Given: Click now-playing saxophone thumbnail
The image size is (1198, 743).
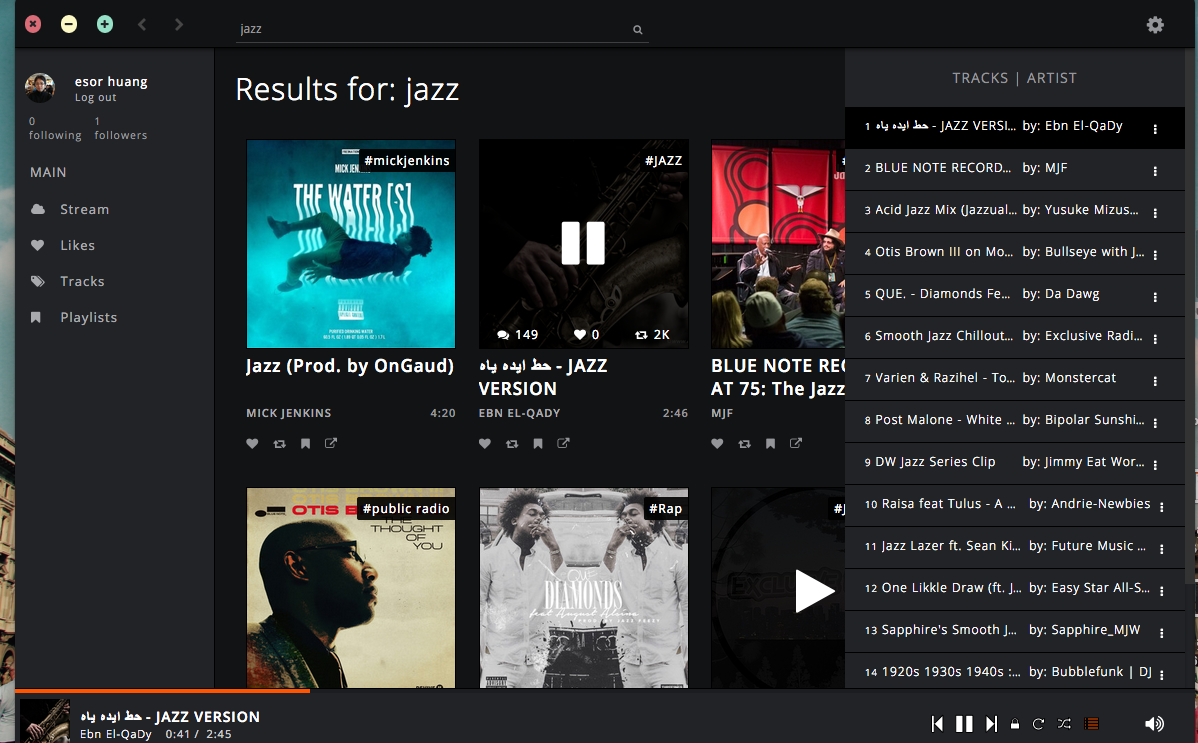Looking at the screenshot, I should pos(44,721).
